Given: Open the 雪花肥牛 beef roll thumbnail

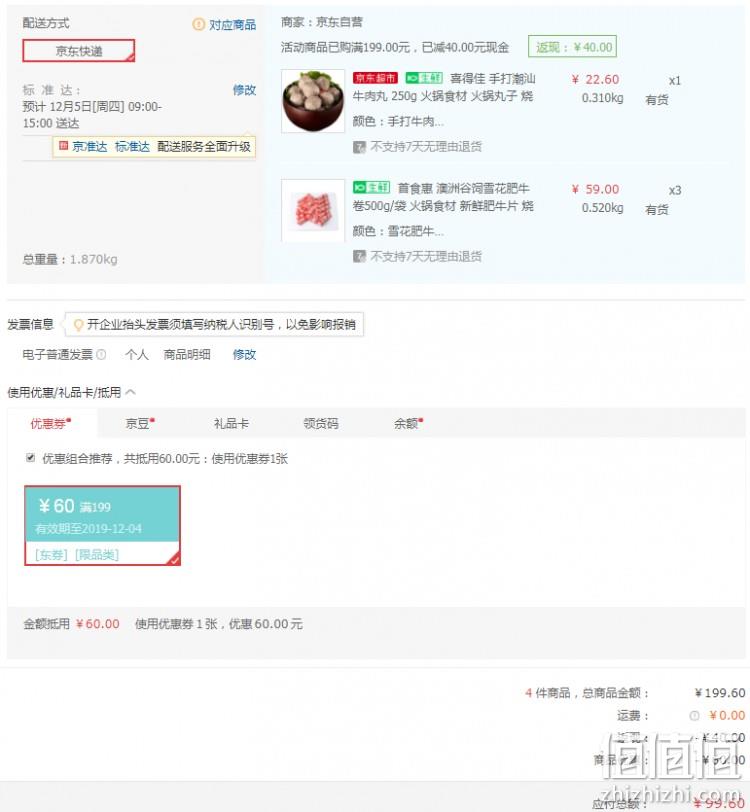Looking at the screenshot, I should point(313,211).
